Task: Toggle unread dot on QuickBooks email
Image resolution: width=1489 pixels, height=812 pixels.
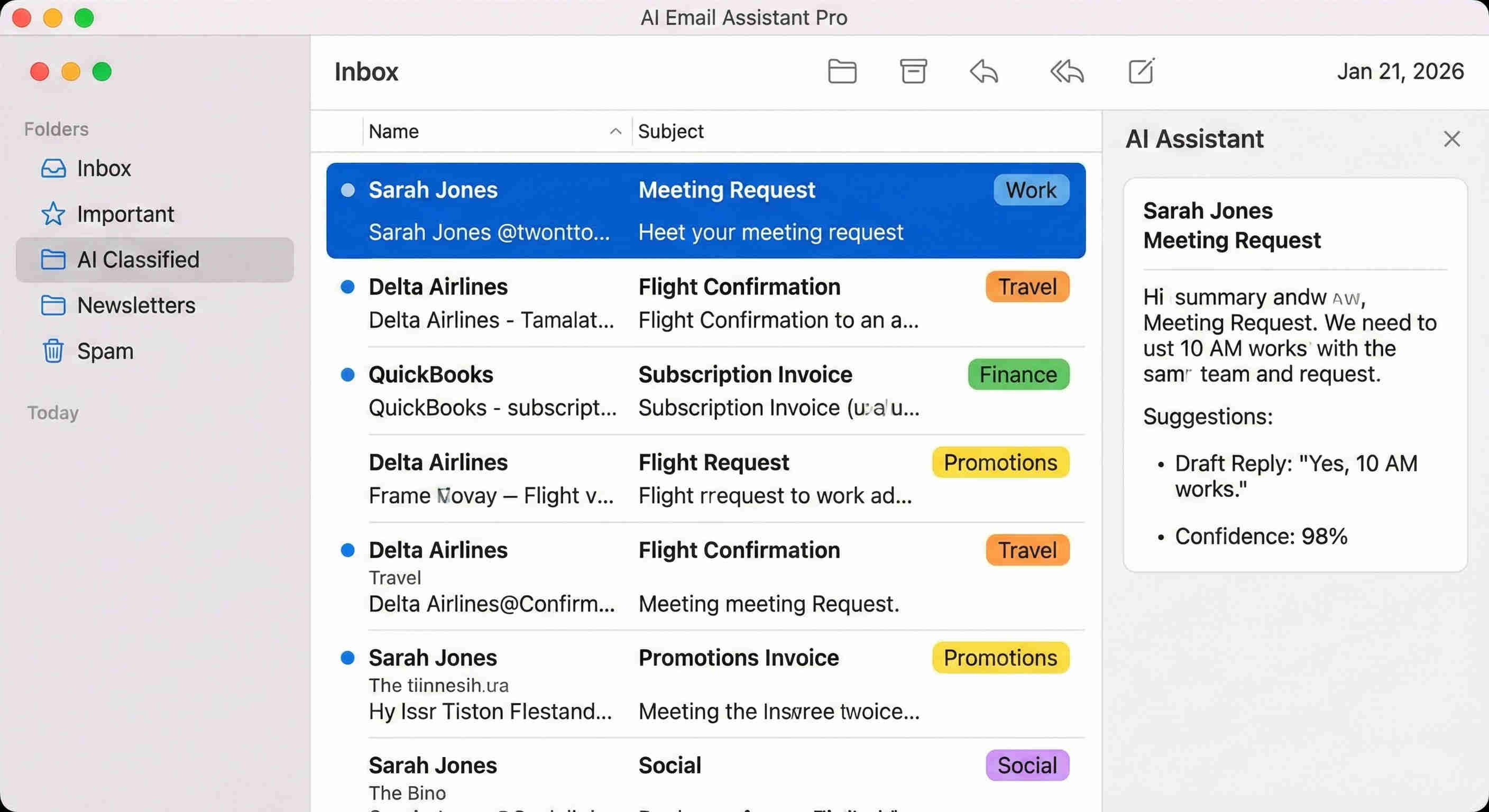Action: click(347, 374)
